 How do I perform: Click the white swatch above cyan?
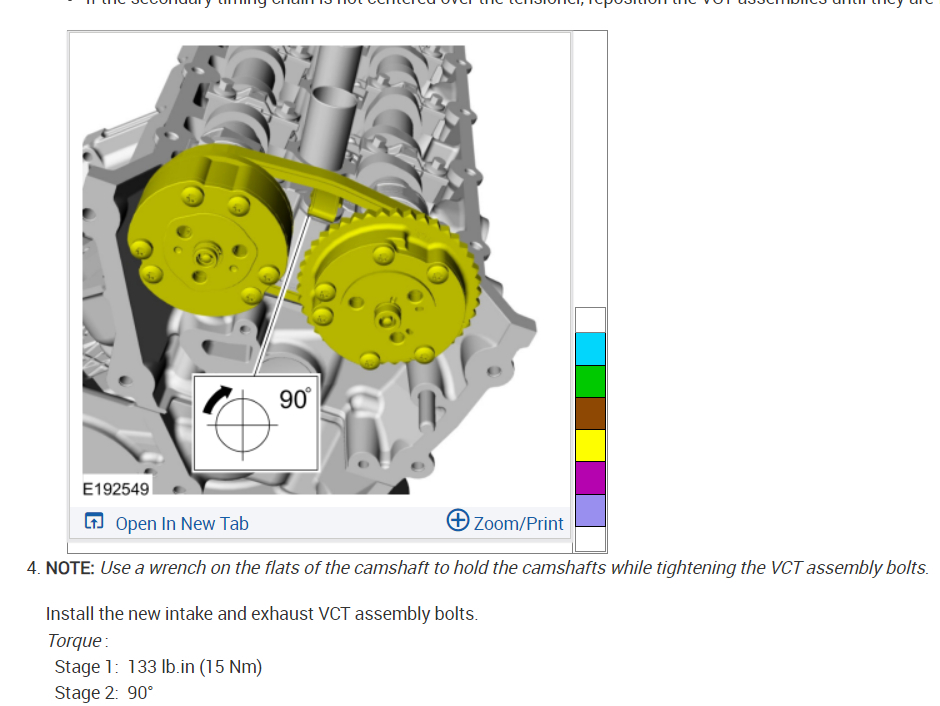click(x=590, y=320)
